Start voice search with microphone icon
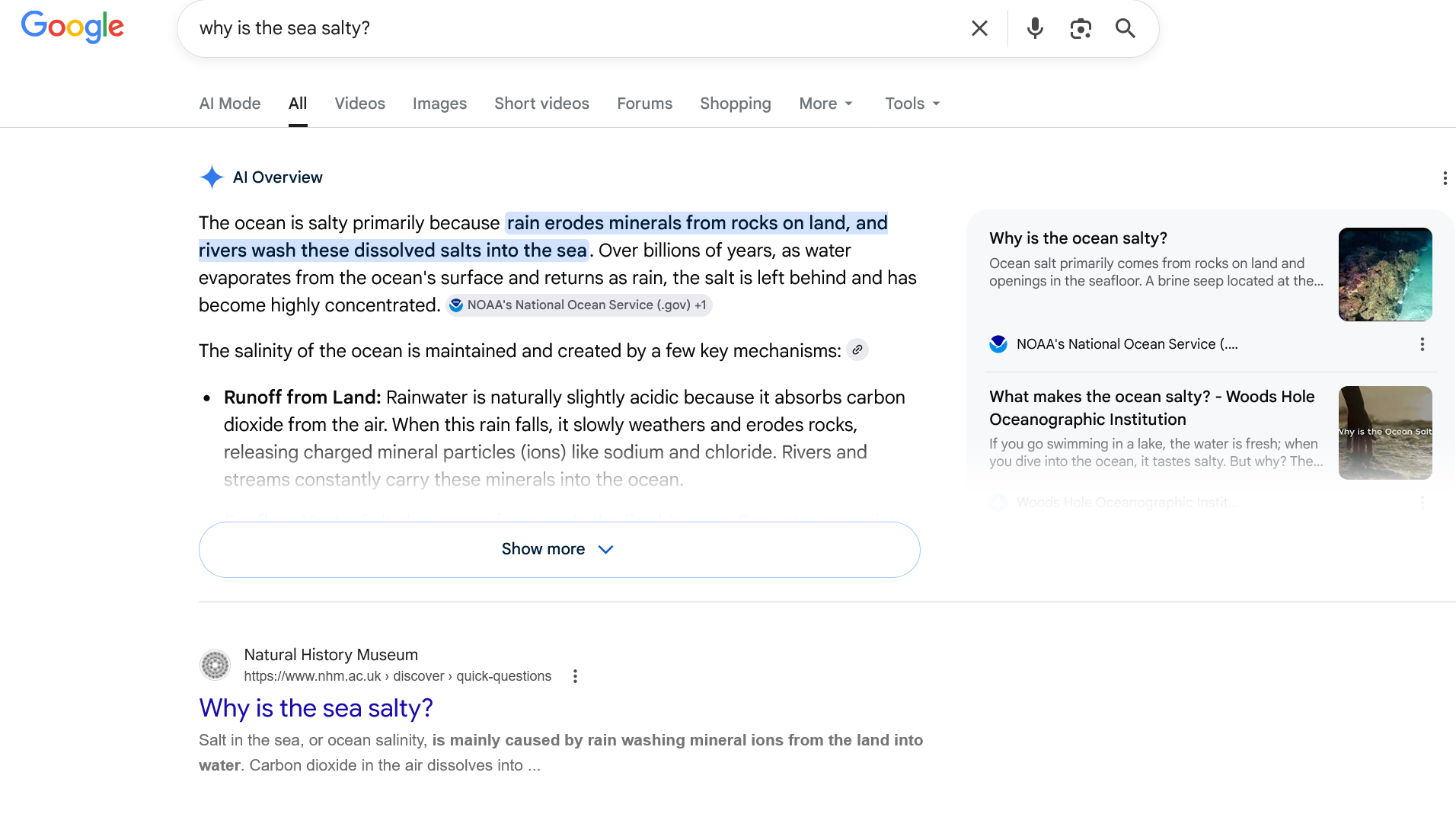Image resolution: width=1456 pixels, height=814 pixels. point(1035,28)
